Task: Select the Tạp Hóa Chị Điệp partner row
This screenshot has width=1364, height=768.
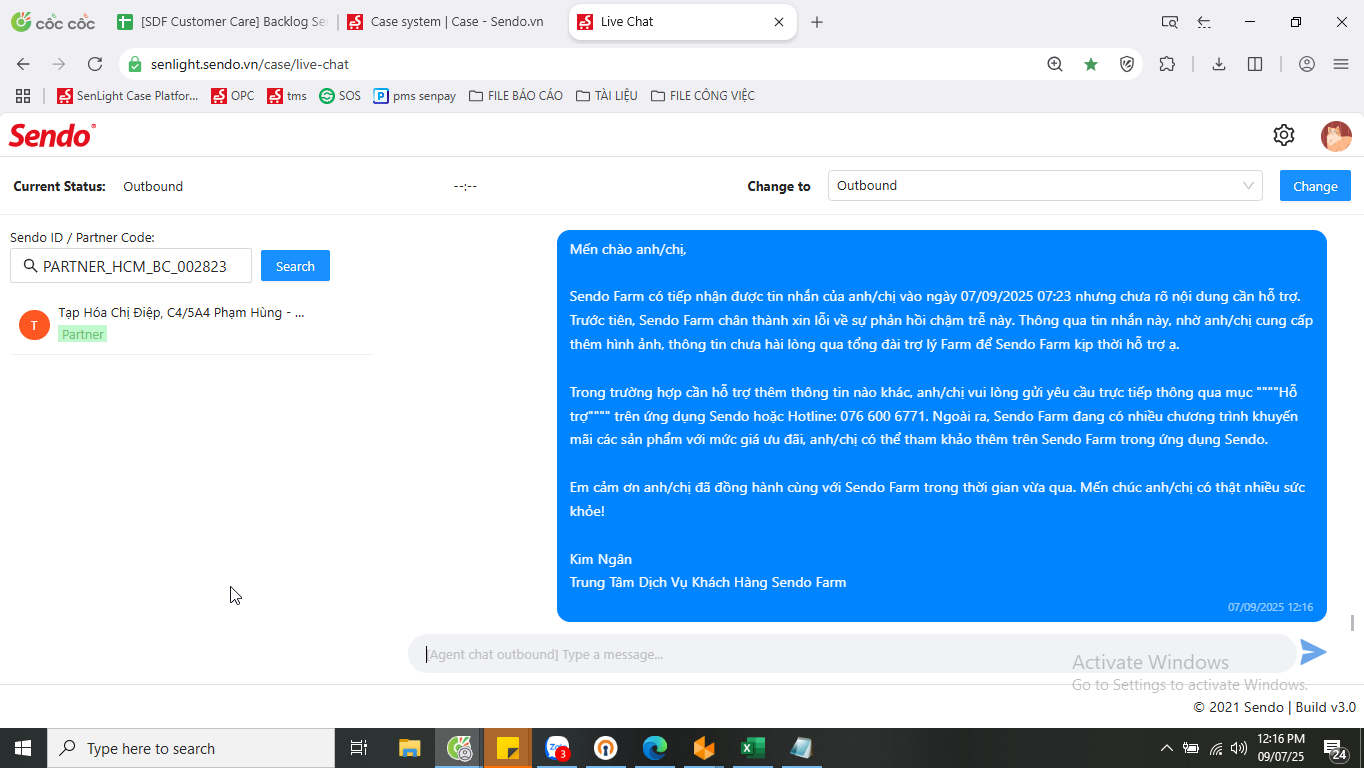Action: pyautogui.click(x=190, y=323)
